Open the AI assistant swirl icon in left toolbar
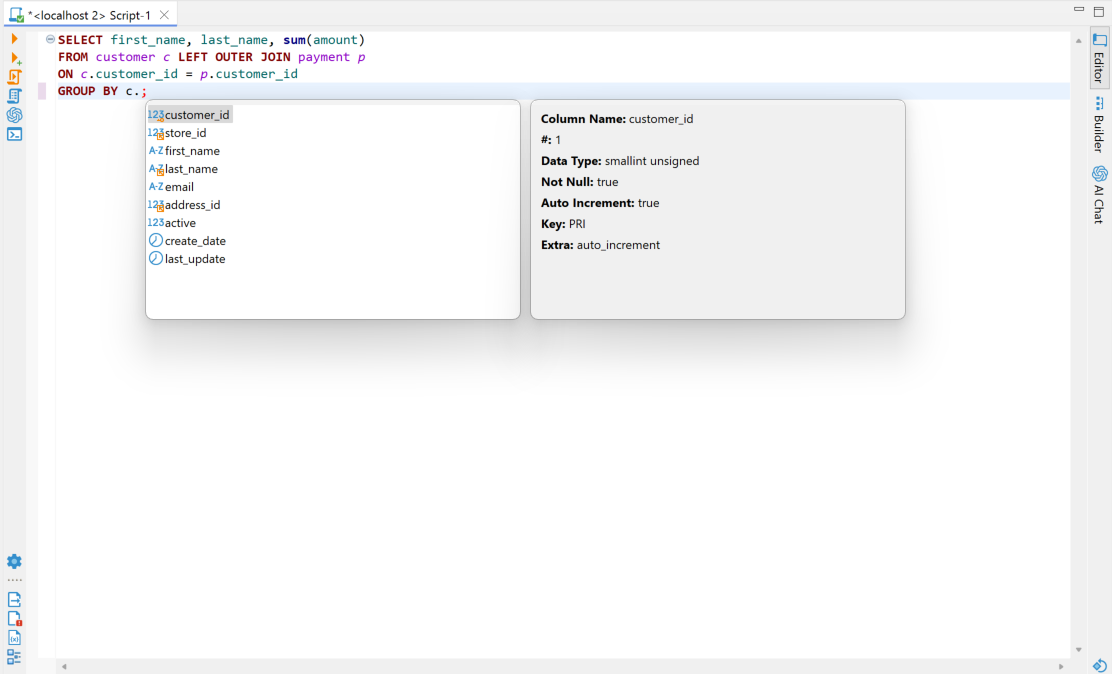 [14, 115]
